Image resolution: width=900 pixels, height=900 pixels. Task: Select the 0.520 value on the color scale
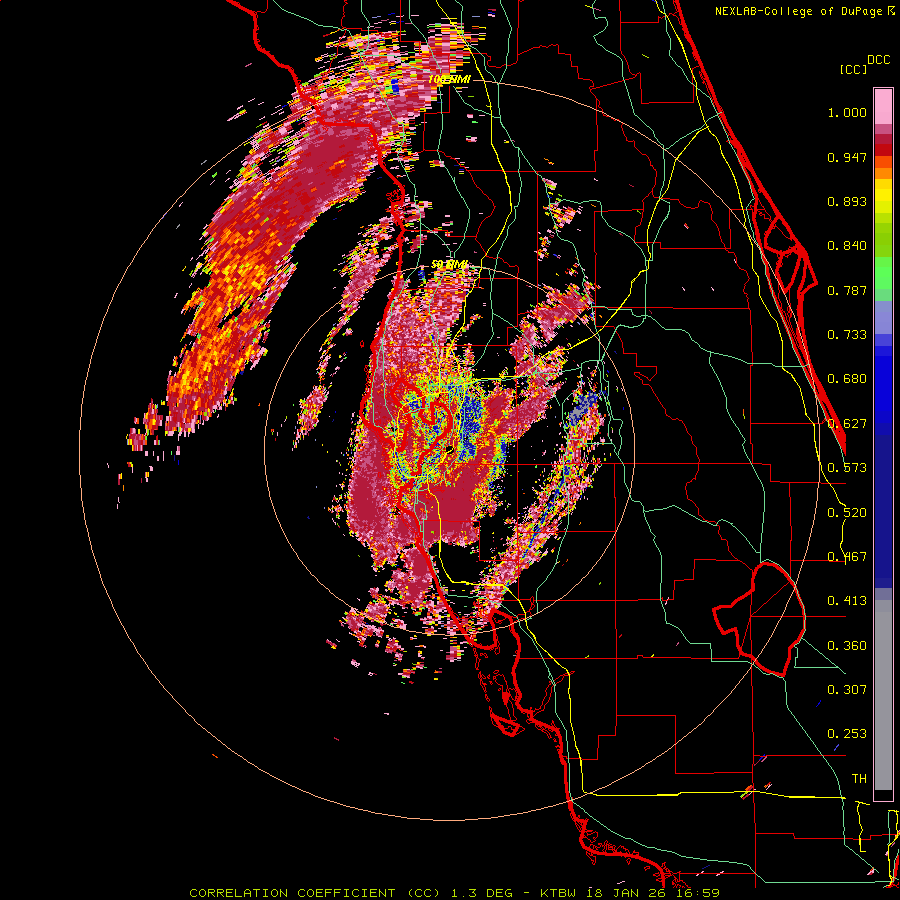tap(847, 513)
